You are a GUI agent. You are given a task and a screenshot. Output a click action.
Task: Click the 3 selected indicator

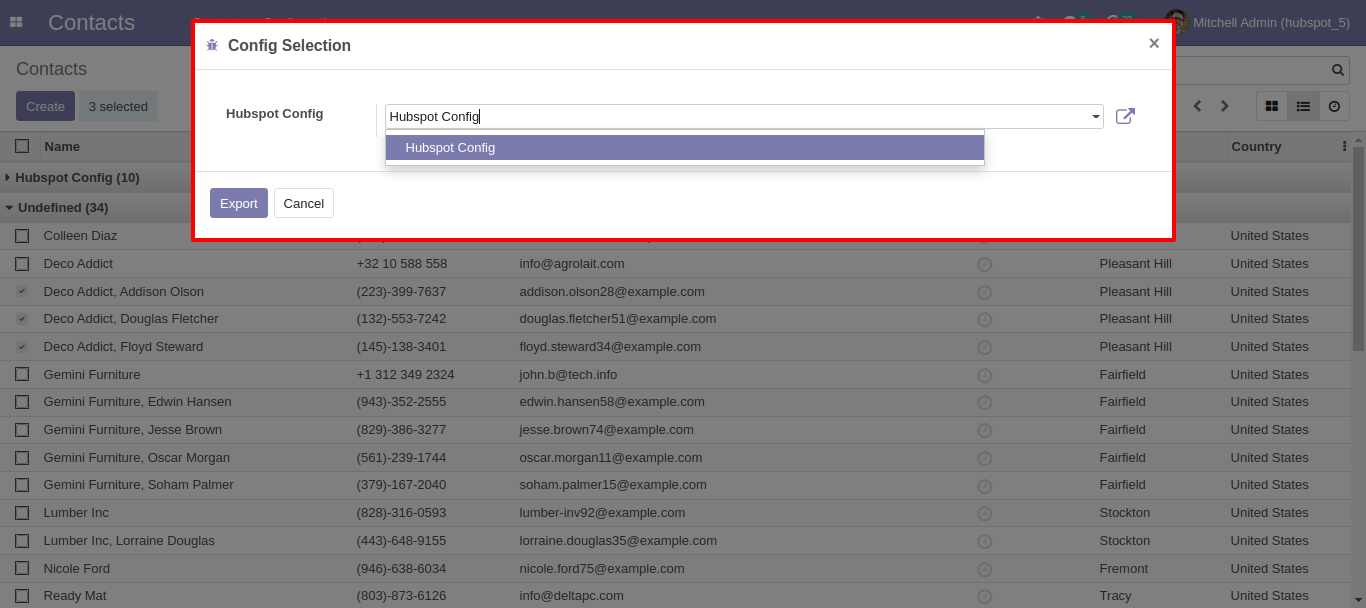pos(118,106)
